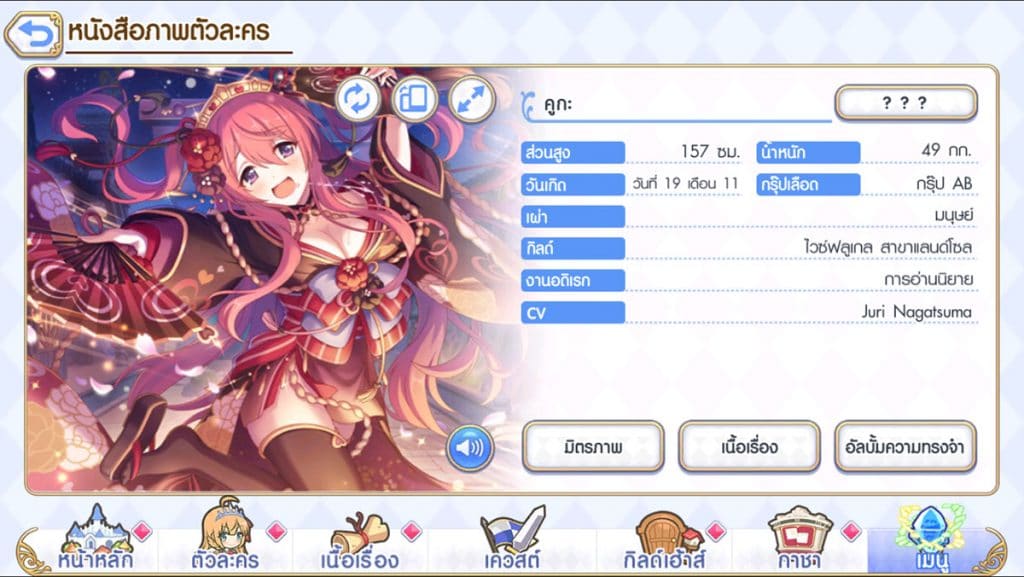Open the เนื้อเรื่อง character story button

749,447
